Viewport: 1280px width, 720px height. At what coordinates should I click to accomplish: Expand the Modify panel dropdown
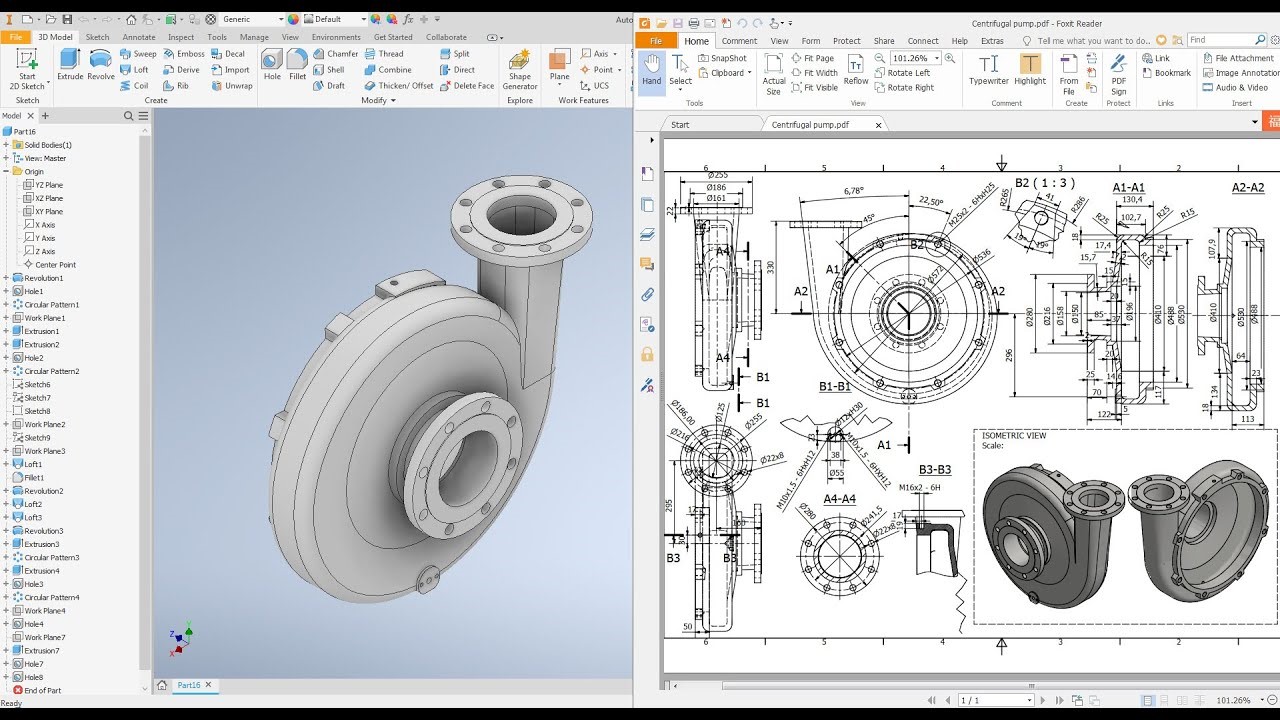pos(378,100)
